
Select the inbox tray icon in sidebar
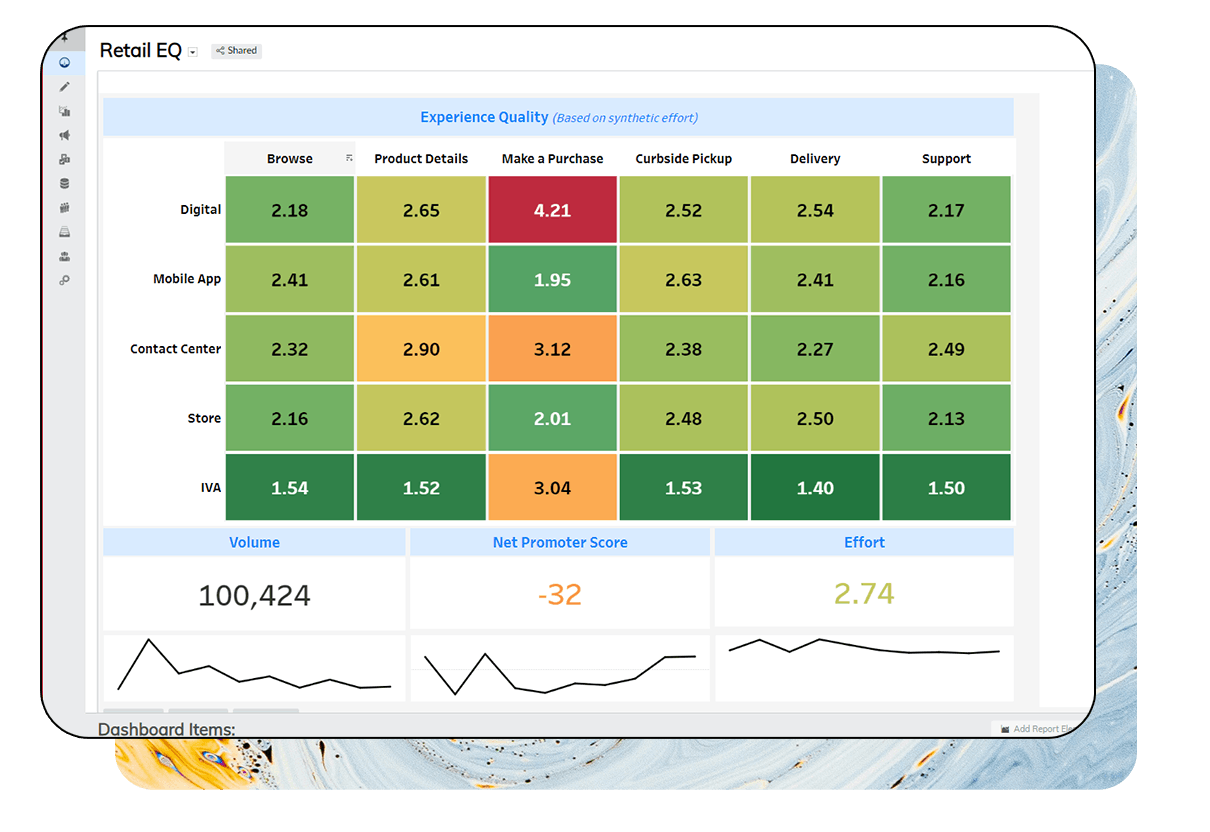point(64,231)
